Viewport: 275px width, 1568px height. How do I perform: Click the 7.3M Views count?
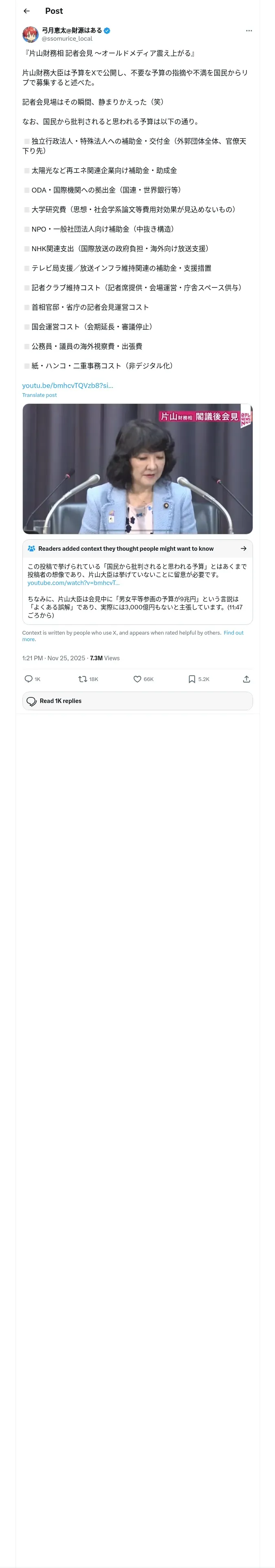(105, 658)
